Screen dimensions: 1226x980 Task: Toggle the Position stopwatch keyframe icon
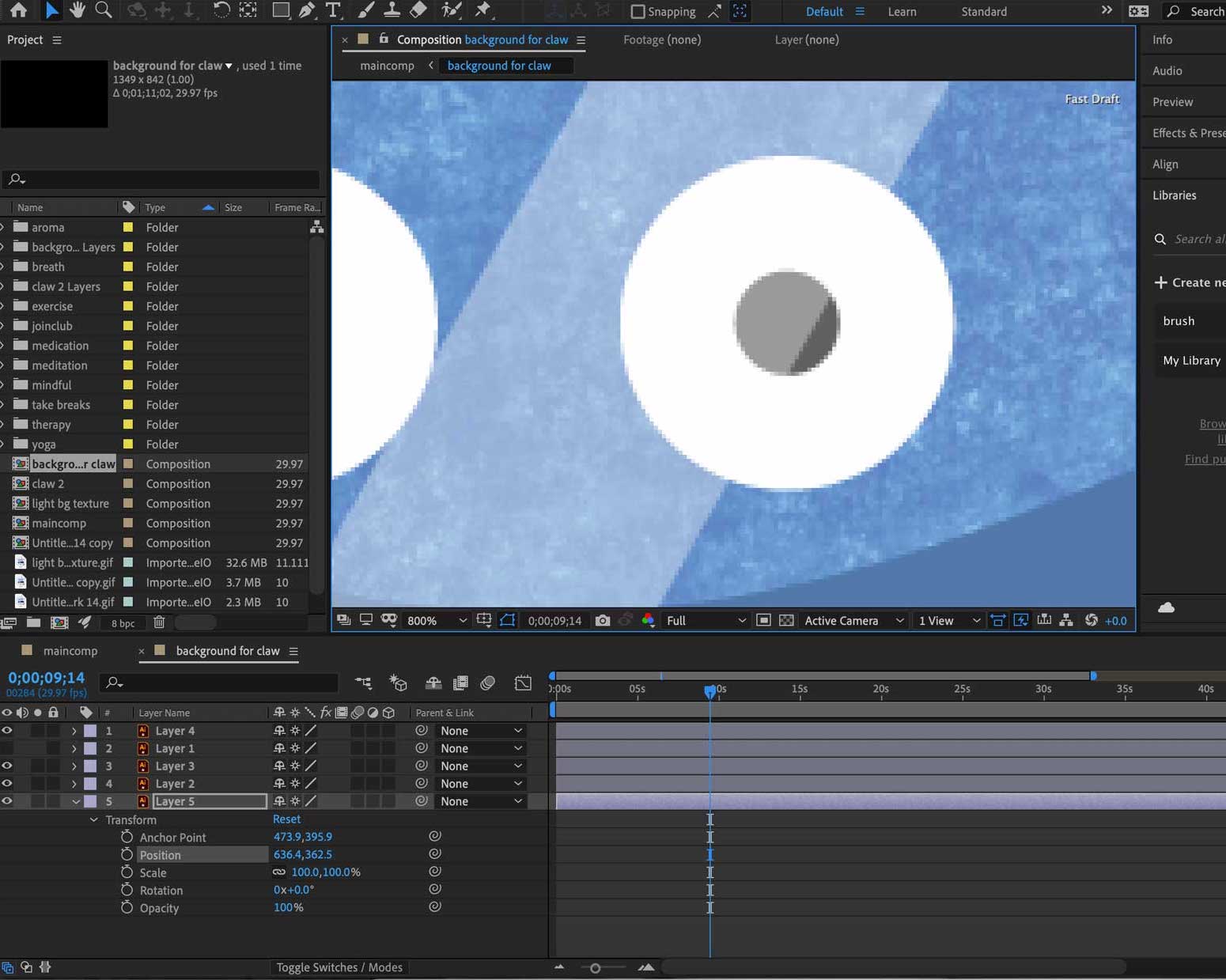coord(127,854)
